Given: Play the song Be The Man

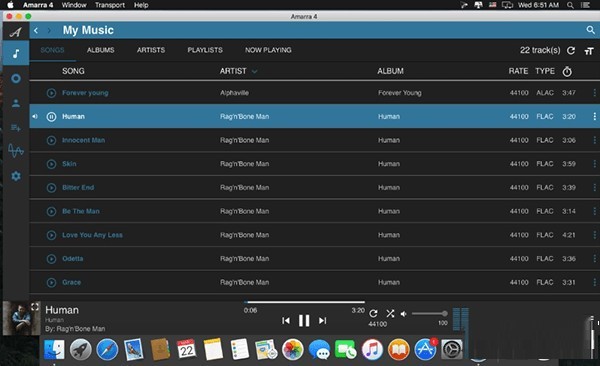Looking at the screenshot, I should [x=51, y=211].
